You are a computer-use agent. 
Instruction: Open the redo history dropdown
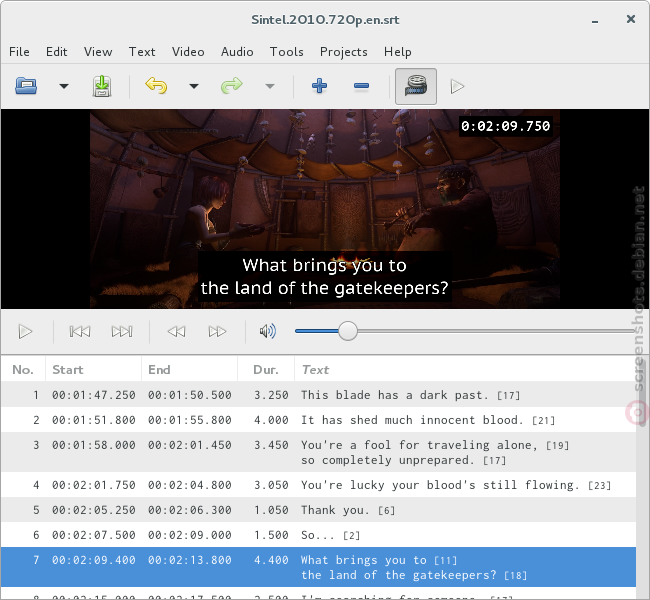270,86
